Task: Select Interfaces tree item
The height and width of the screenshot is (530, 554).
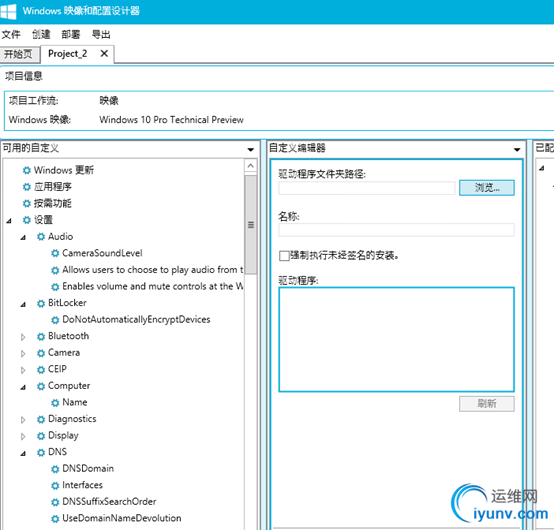Action: point(82,485)
